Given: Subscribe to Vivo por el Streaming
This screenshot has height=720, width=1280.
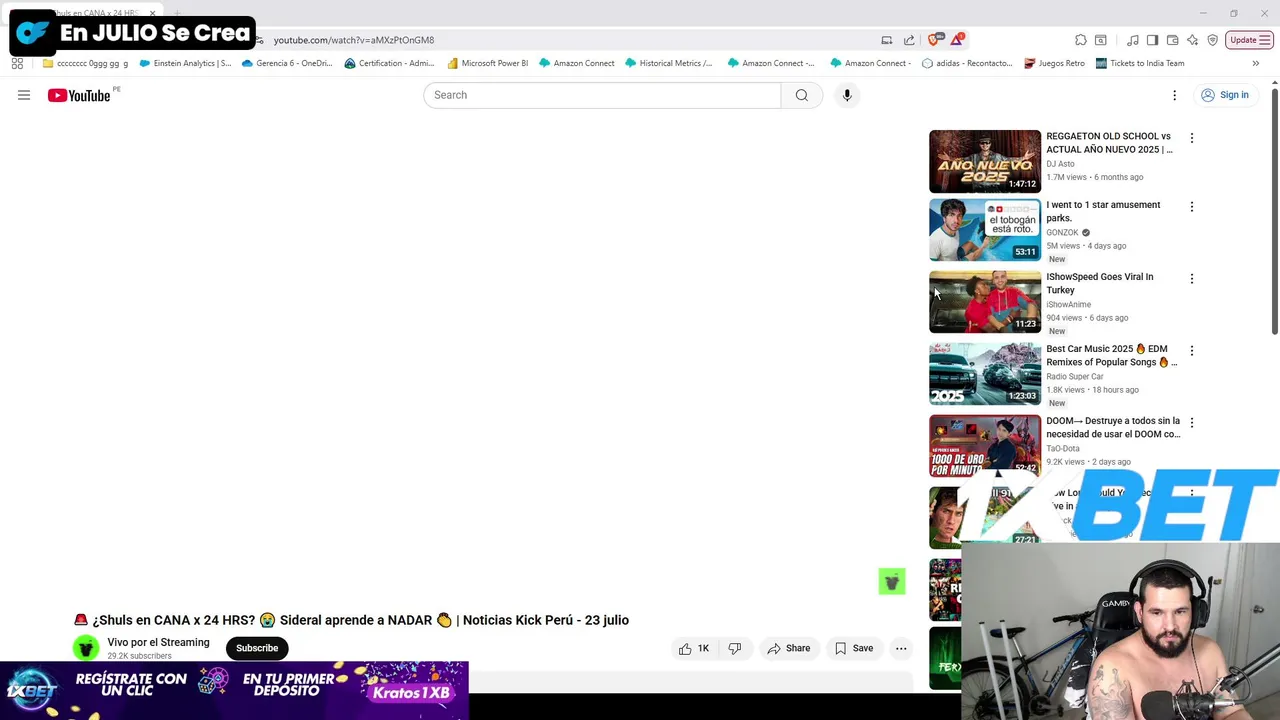Looking at the screenshot, I should [257, 648].
